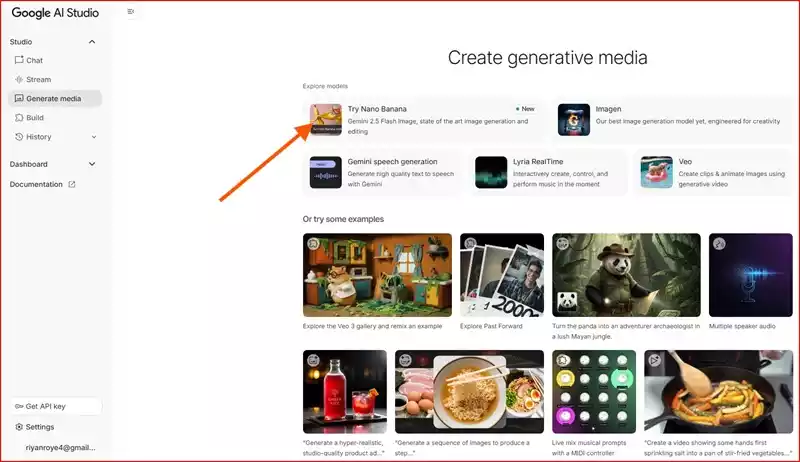Click the badge icon on the ramen example
Screen dimensions: 800x462
pyautogui.click(x=405, y=361)
